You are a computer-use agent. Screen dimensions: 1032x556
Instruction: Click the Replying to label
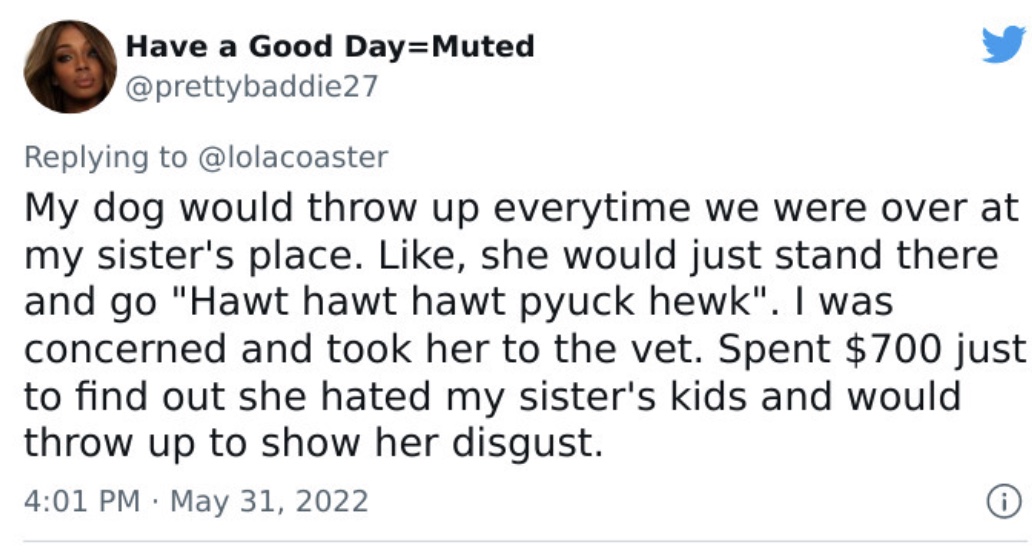coord(105,158)
